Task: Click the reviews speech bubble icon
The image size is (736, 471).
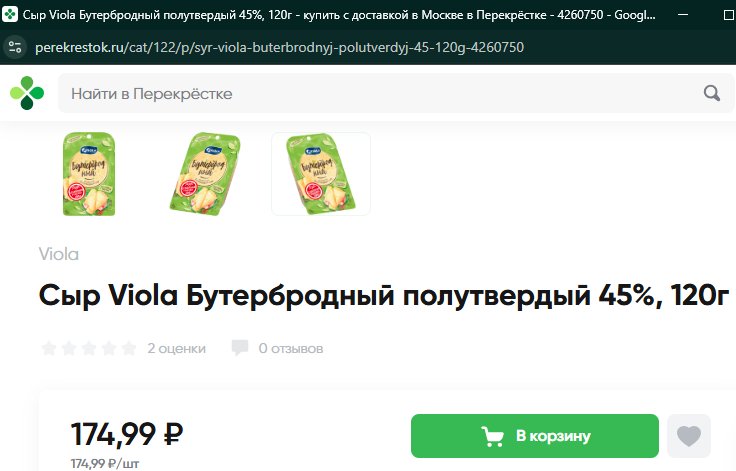Action: point(240,348)
